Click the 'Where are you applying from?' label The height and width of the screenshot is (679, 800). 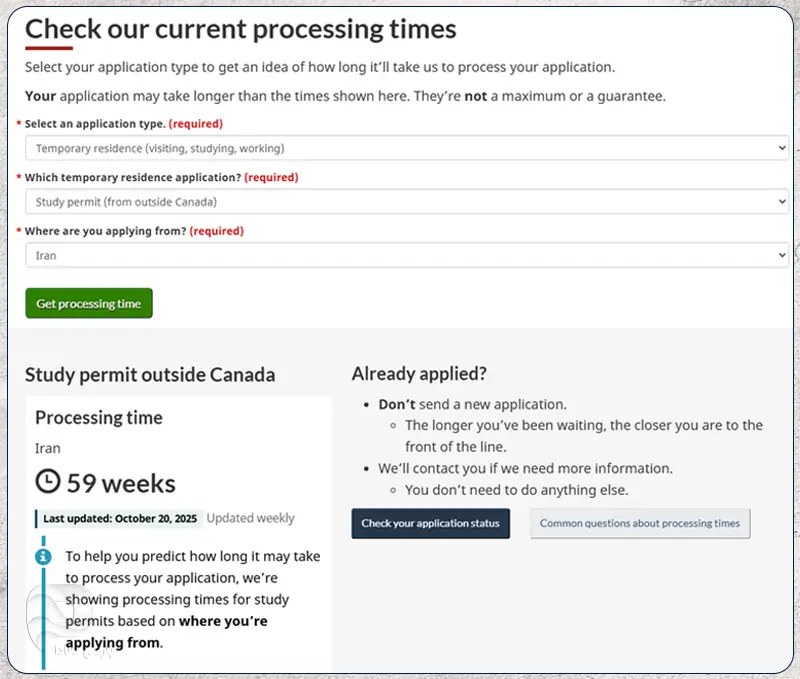pyautogui.click(x=105, y=231)
